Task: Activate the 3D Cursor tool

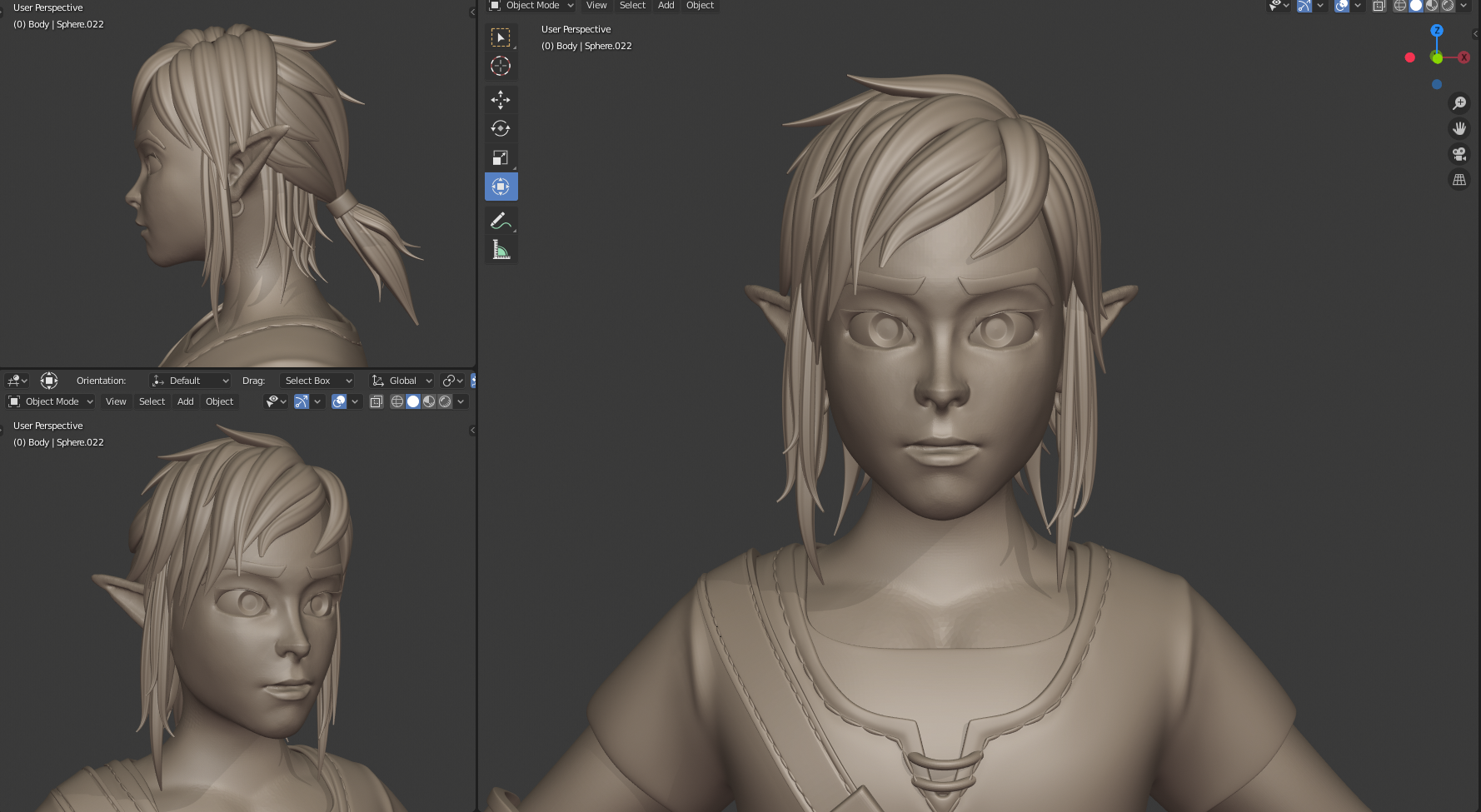Action: [x=501, y=67]
